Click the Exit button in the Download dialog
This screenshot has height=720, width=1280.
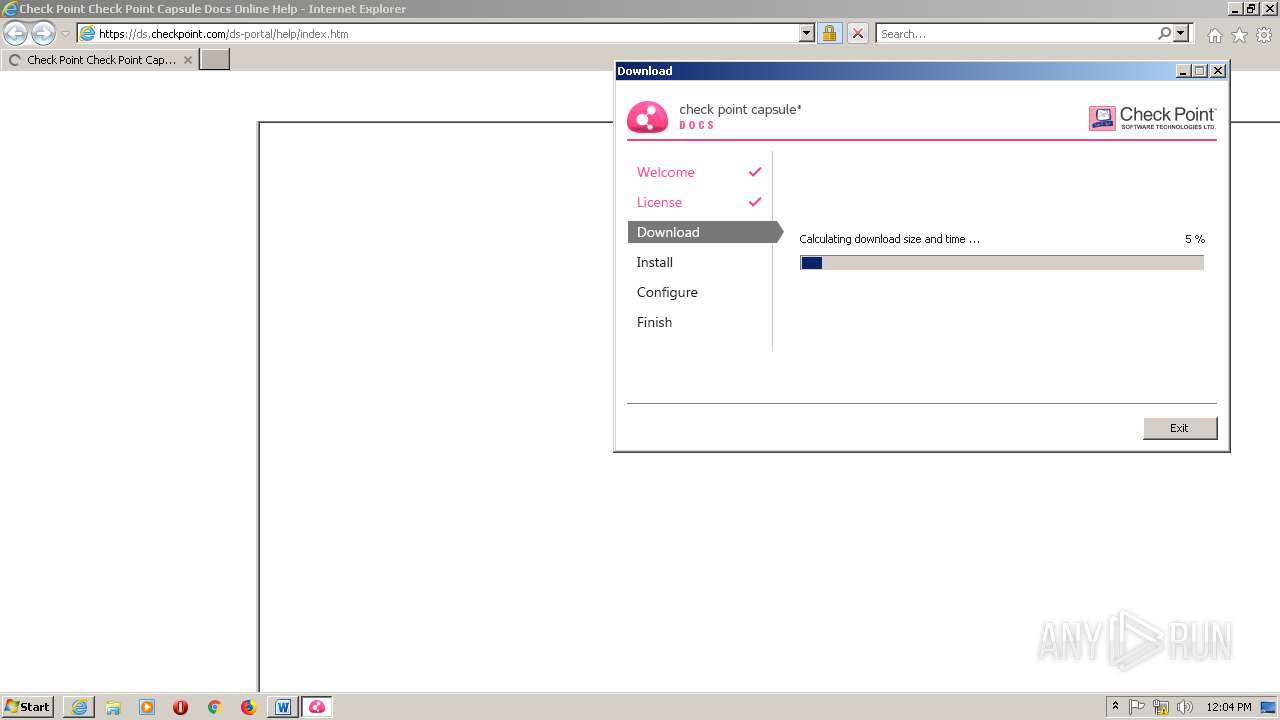(1180, 428)
